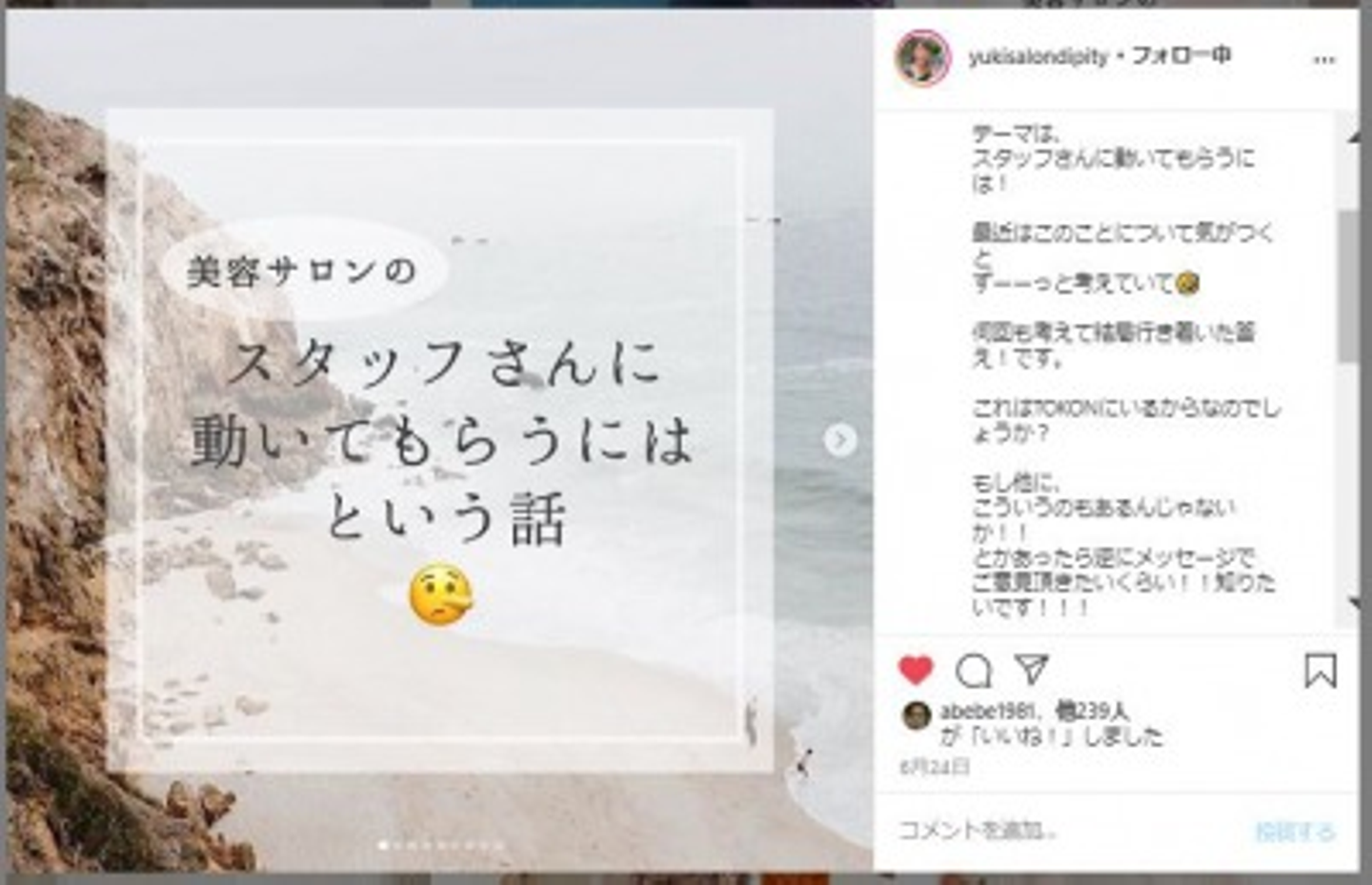1372x885 pixels.
Task: Click the コメントを追加 comment field
Action: (x=1067, y=831)
